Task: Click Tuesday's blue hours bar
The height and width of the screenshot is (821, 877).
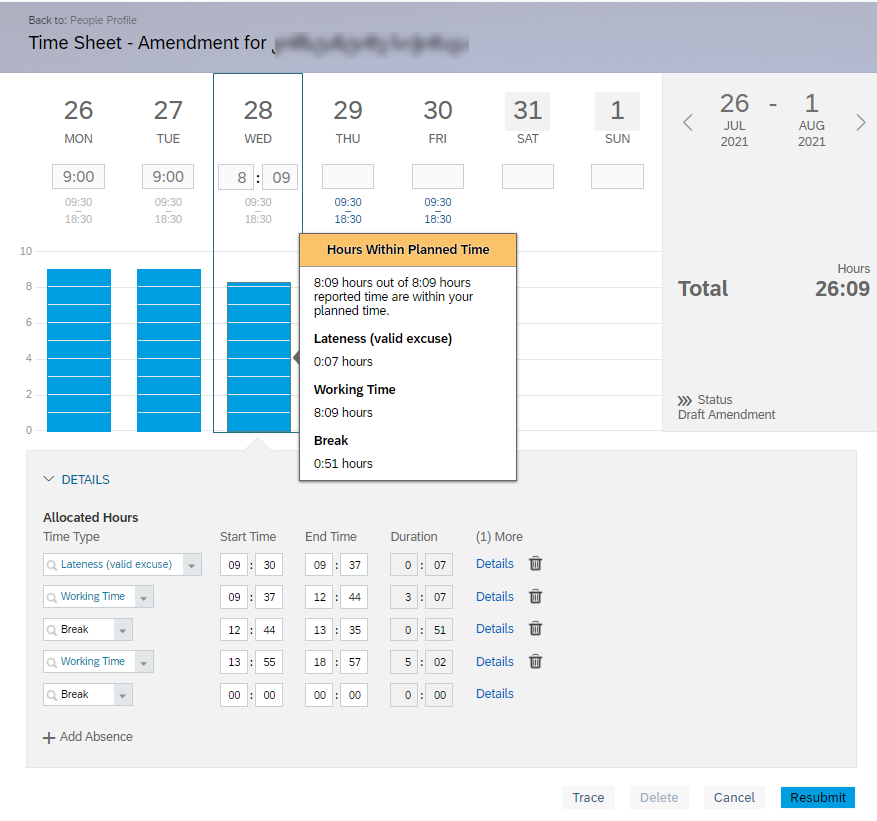Action: (x=169, y=350)
